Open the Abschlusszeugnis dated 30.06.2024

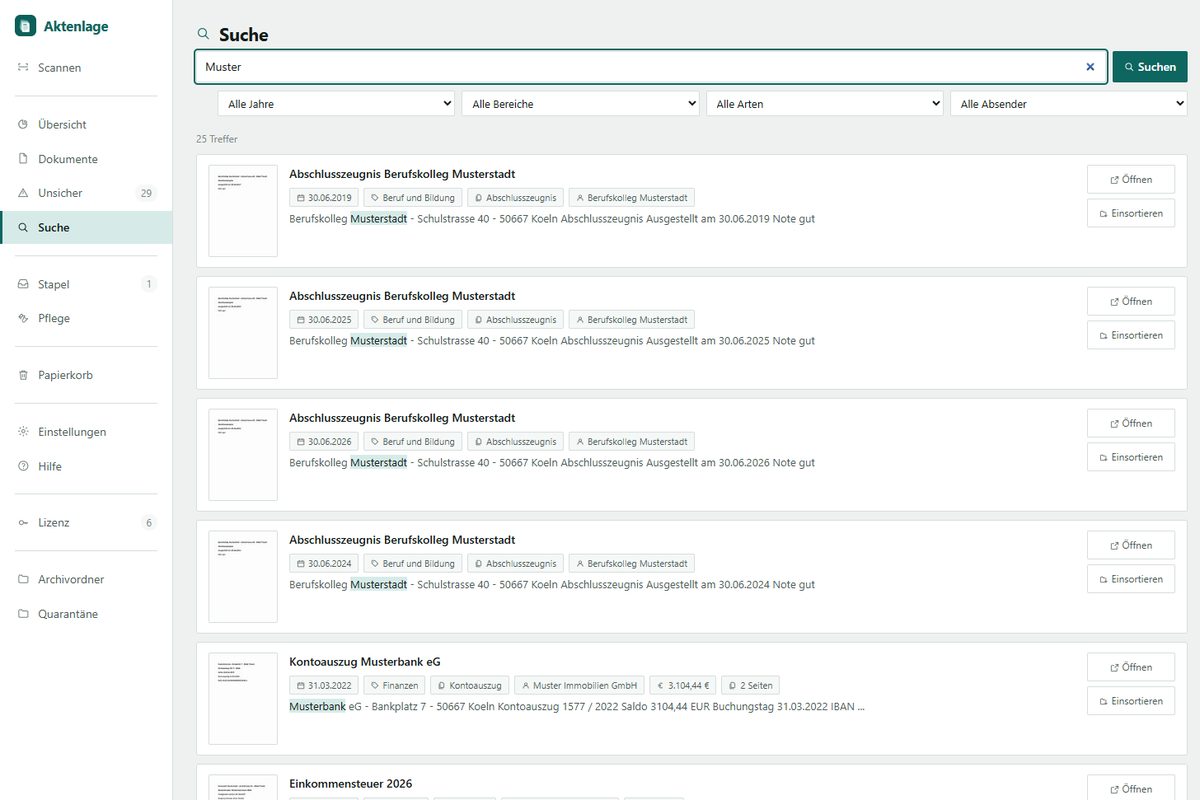1131,546
